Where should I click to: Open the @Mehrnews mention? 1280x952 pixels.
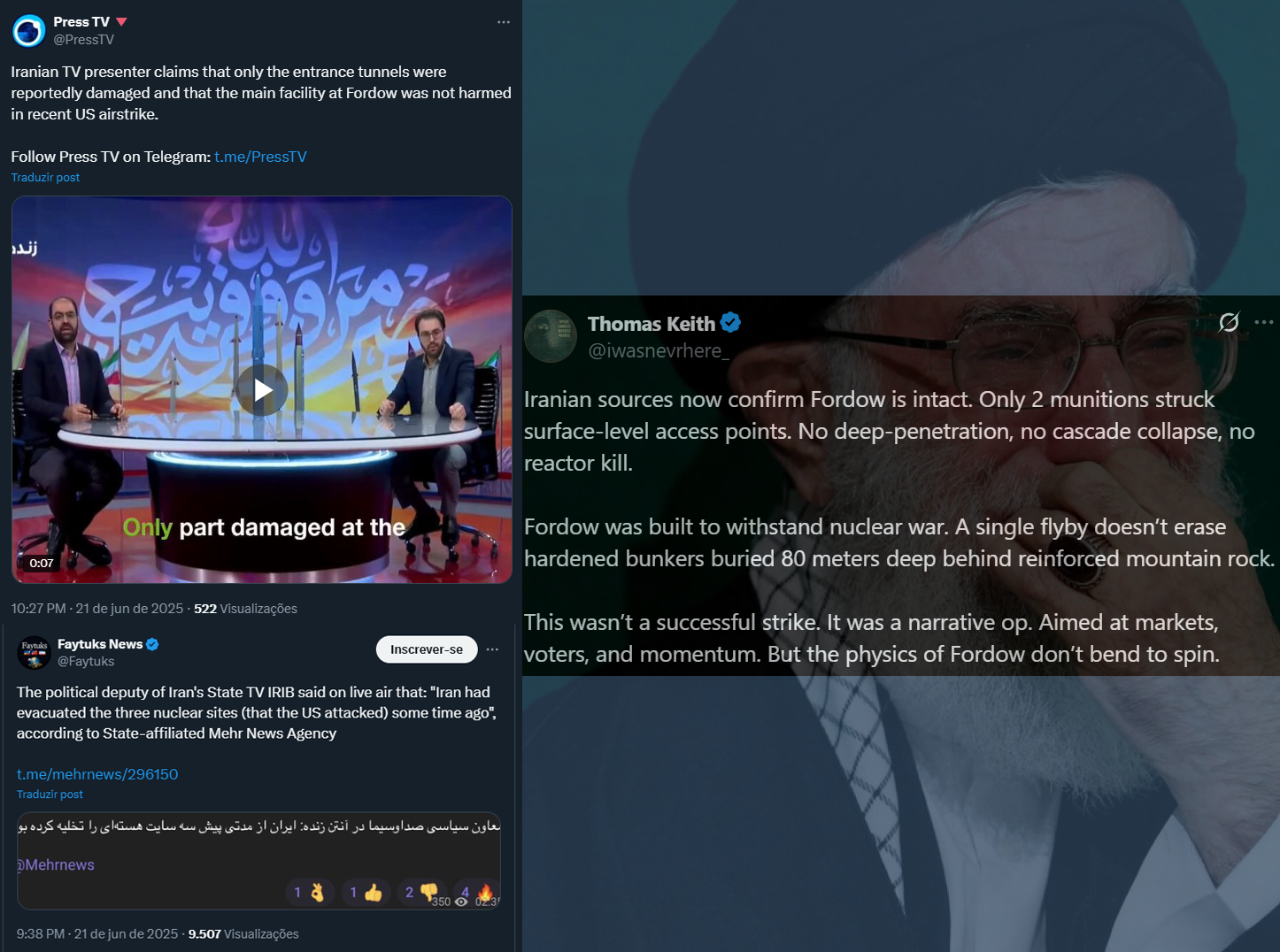56,865
